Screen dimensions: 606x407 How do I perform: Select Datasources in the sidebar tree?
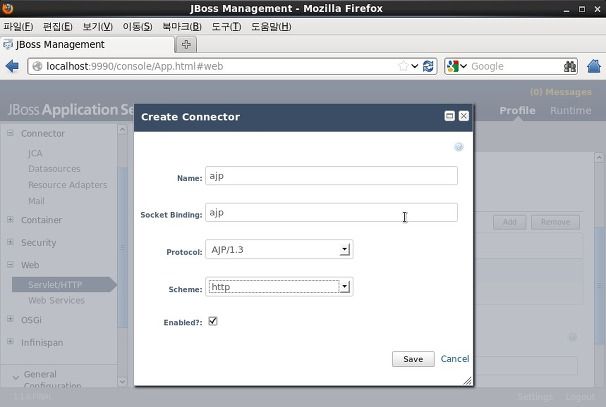click(54, 169)
